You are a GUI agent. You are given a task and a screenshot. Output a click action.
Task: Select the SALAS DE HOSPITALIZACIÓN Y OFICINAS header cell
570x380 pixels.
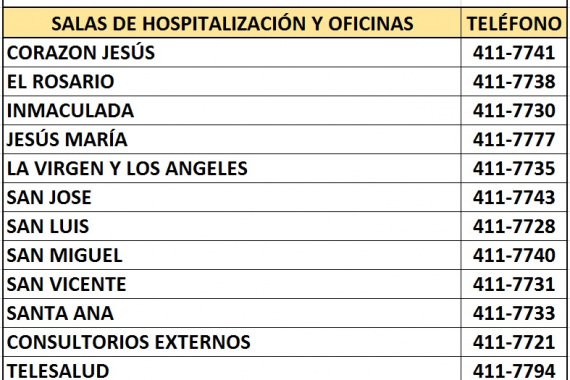(232, 23)
